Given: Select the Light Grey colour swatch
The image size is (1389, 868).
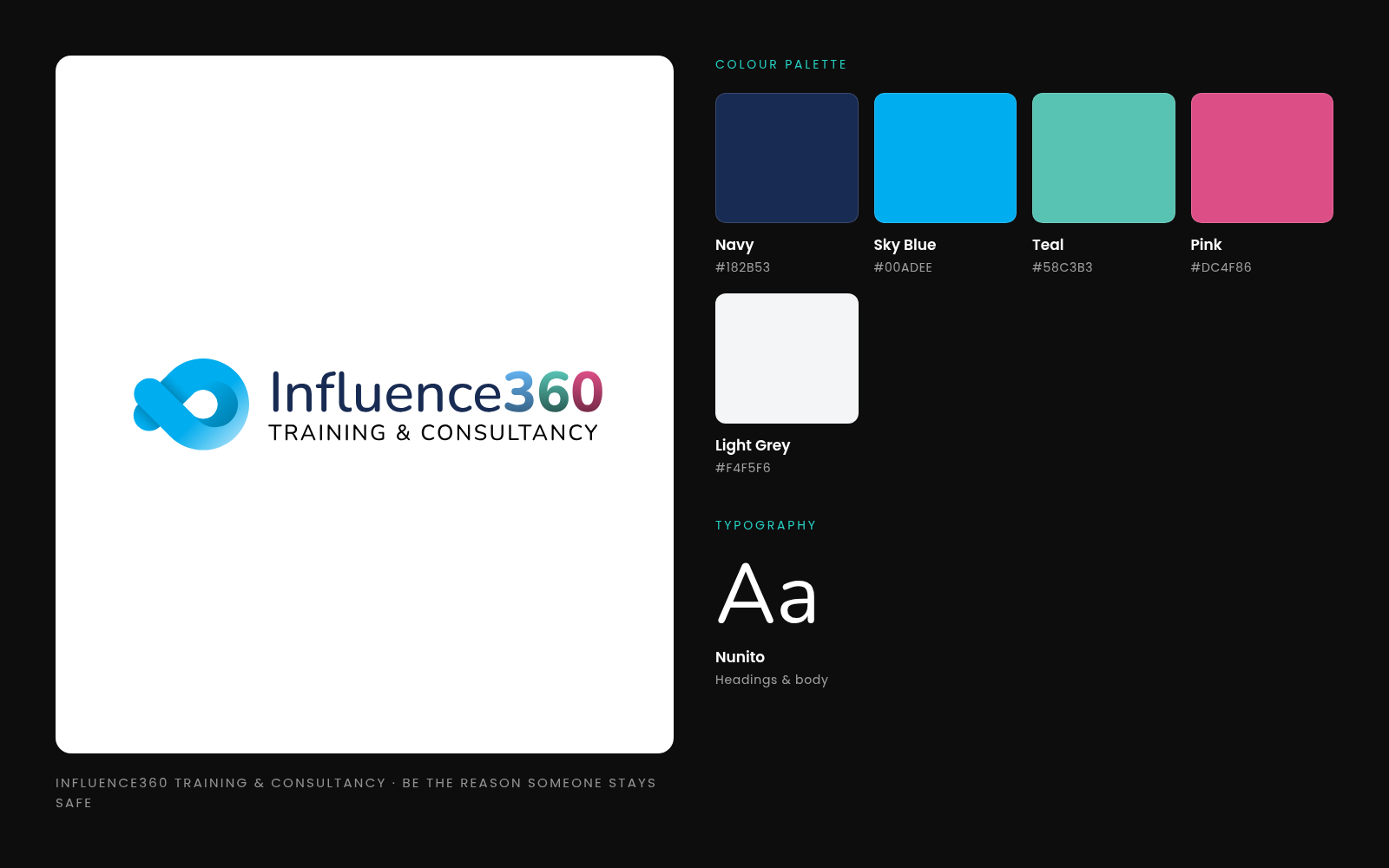Looking at the screenshot, I should point(787,358).
